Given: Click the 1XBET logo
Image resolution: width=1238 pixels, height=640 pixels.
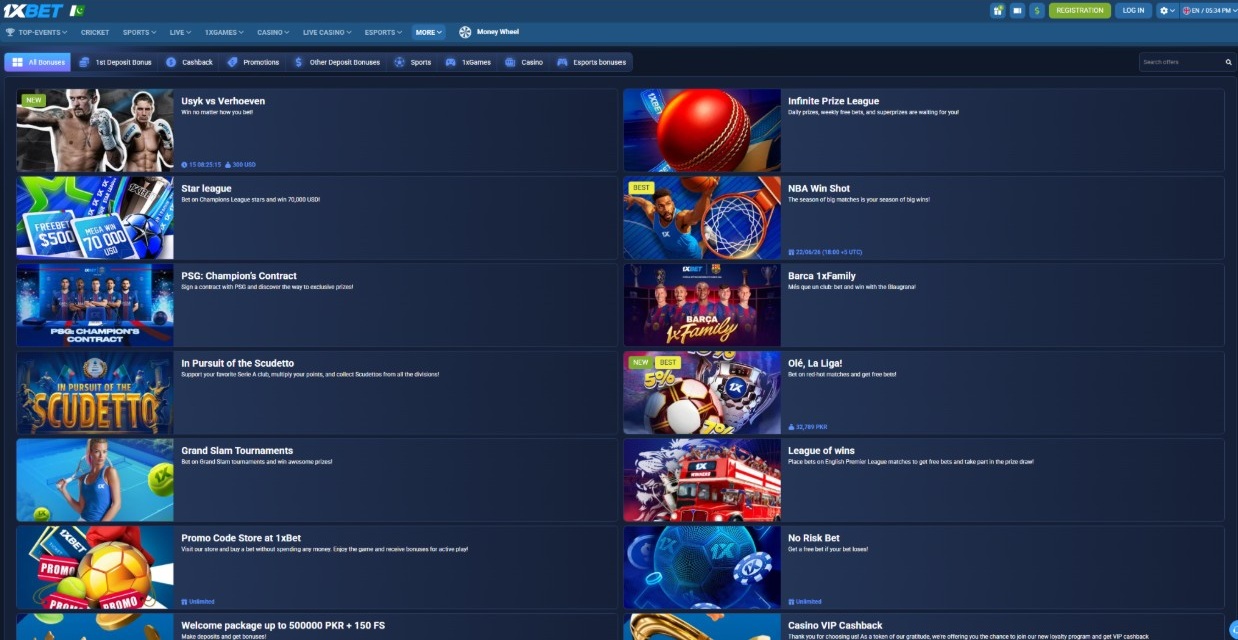Looking at the screenshot, I should pyautogui.click(x=34, y=10).
